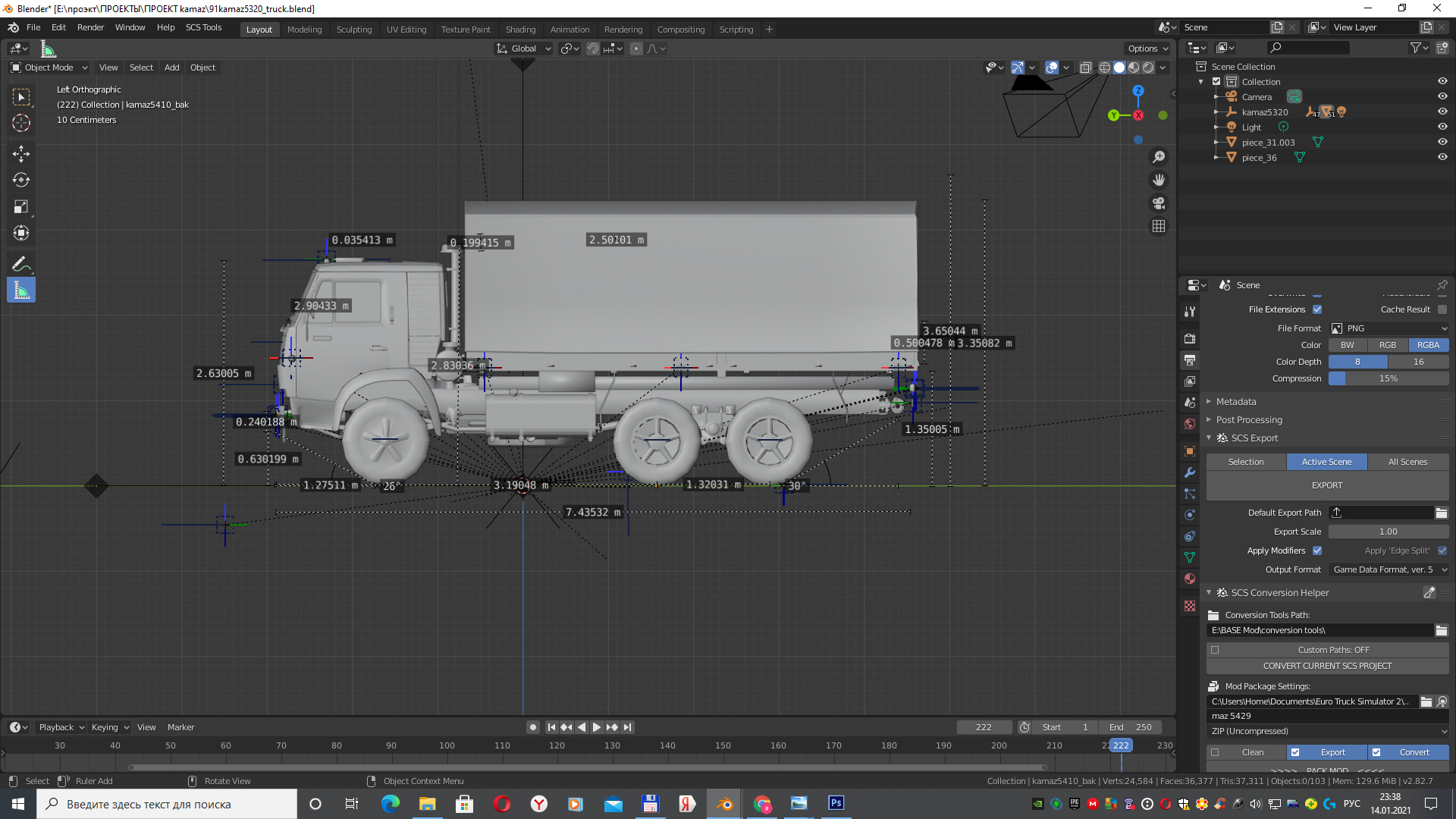This screenshot has height=819, width=1456.
Task: Open the Texture properties tab
Action: (x=1190, y=606)
